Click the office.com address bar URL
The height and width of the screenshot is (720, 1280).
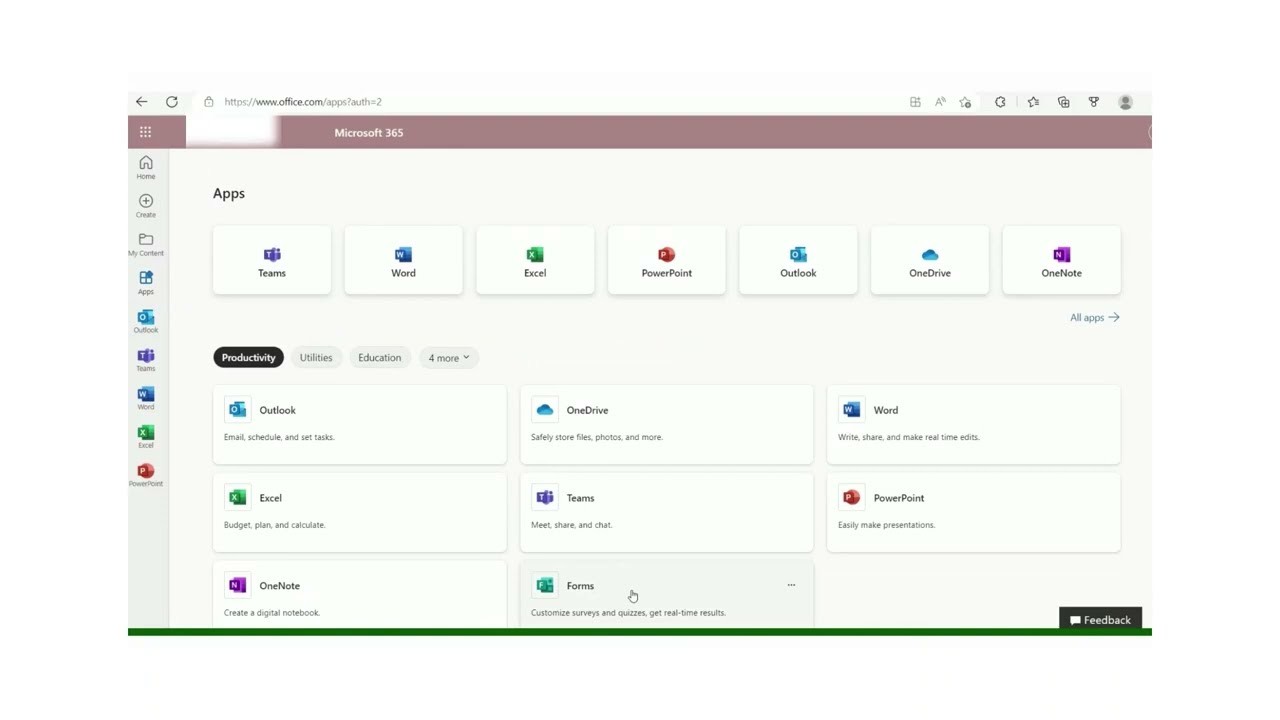(x=303, y=102)
